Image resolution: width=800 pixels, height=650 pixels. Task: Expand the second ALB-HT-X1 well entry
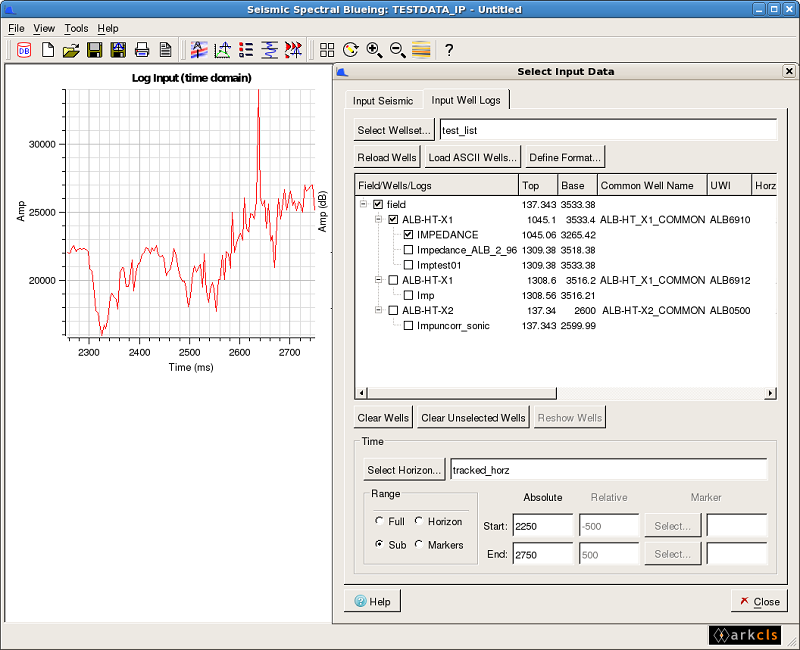click(x=377, y=280)
